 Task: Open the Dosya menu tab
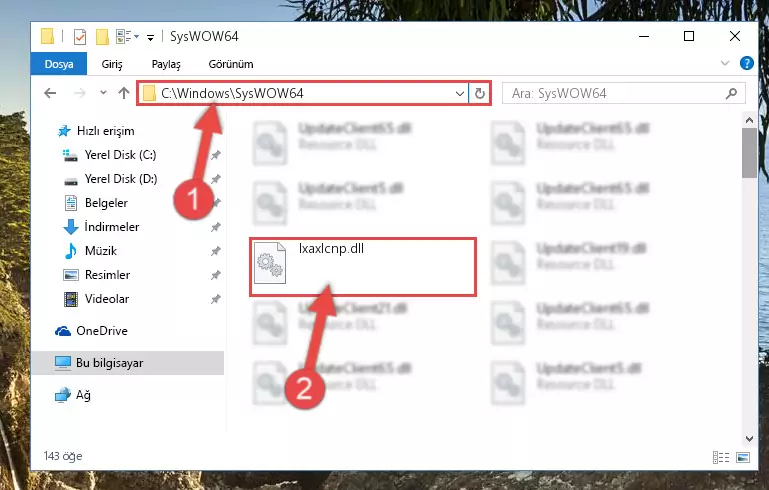click(x=59, y=64)
